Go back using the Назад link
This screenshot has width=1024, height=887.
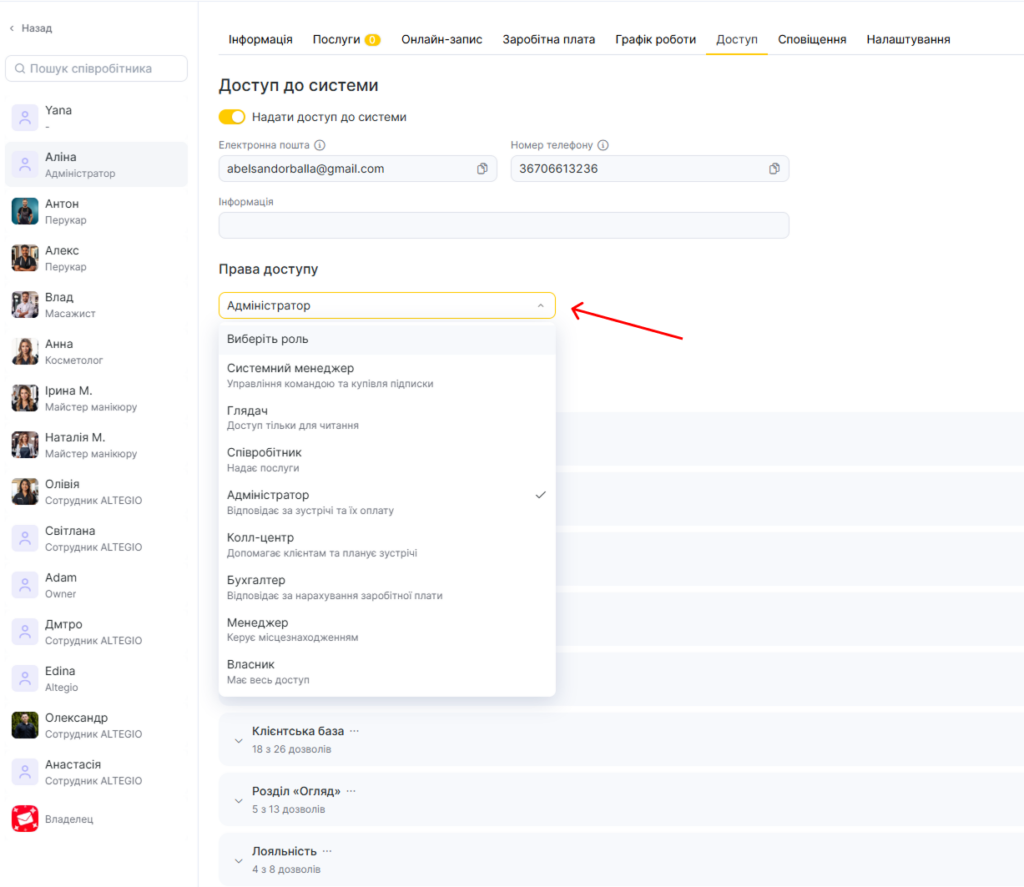pyautogui.click(x=31, y=28)
